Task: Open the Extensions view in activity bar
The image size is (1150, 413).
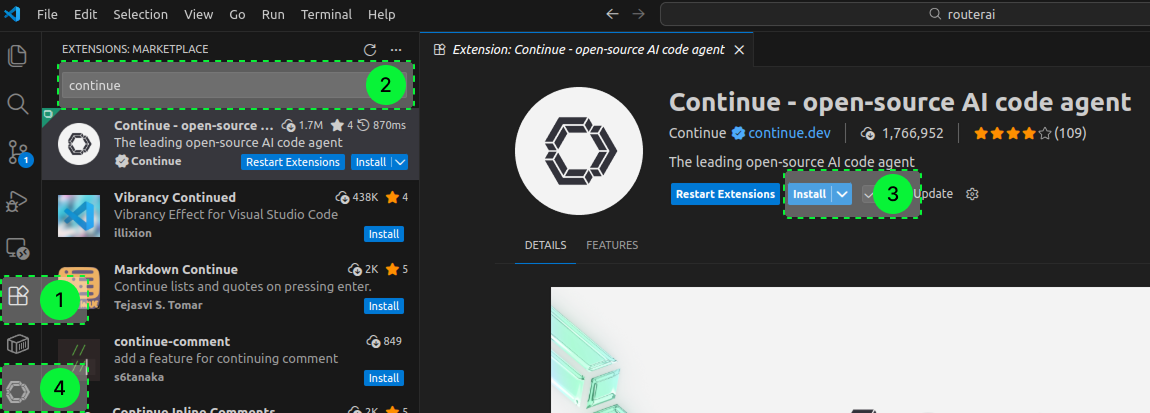Action: (x=18, y=296)
